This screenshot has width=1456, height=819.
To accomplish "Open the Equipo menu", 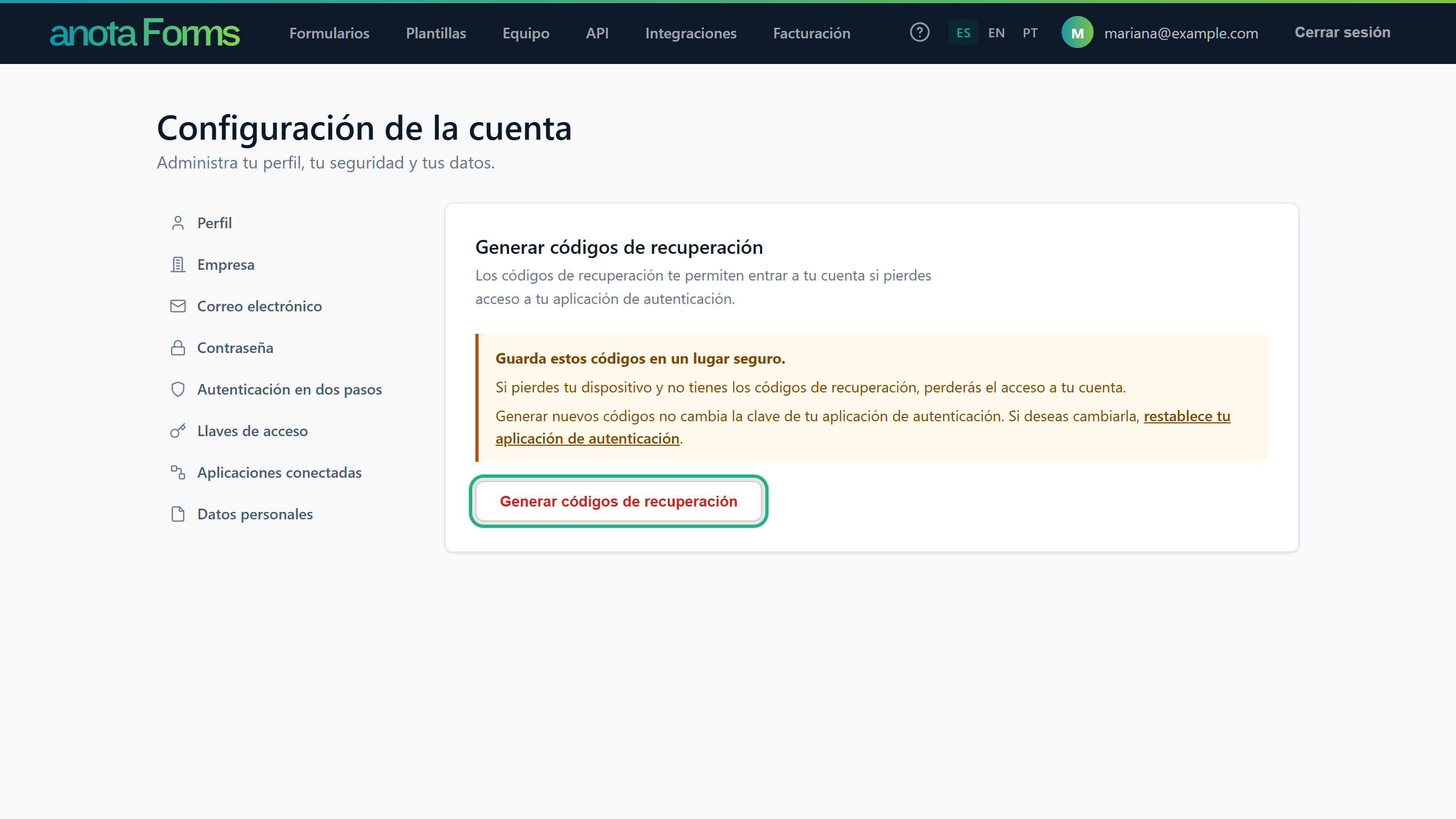I will pos(525,33).
